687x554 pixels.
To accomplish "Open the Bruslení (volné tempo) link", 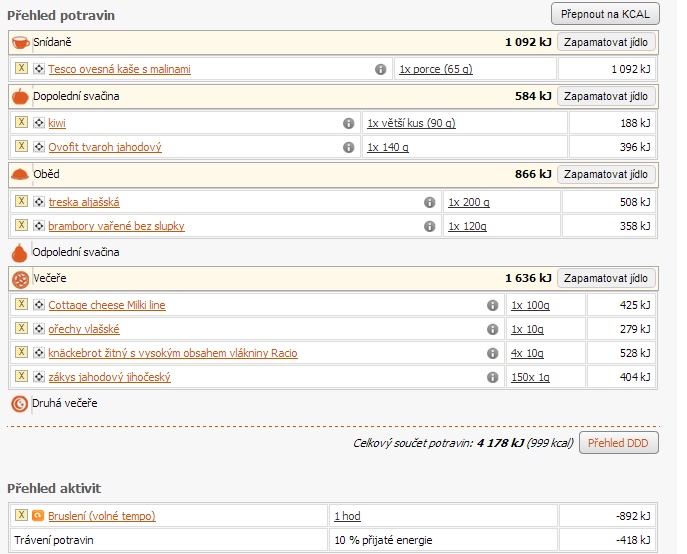I will coord(101,516).
